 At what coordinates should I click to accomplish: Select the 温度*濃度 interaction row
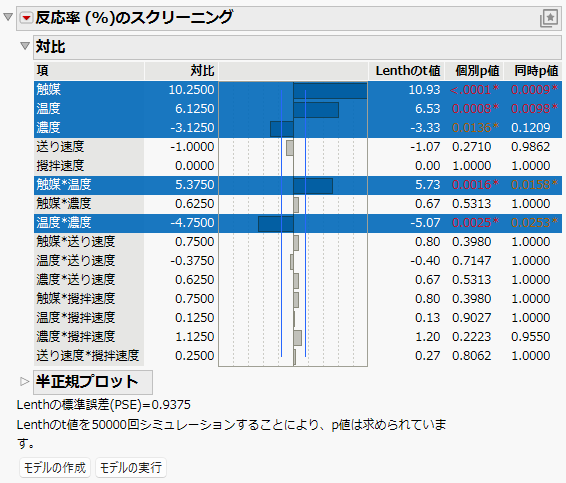pyautogui.click(x=298, y=223)
